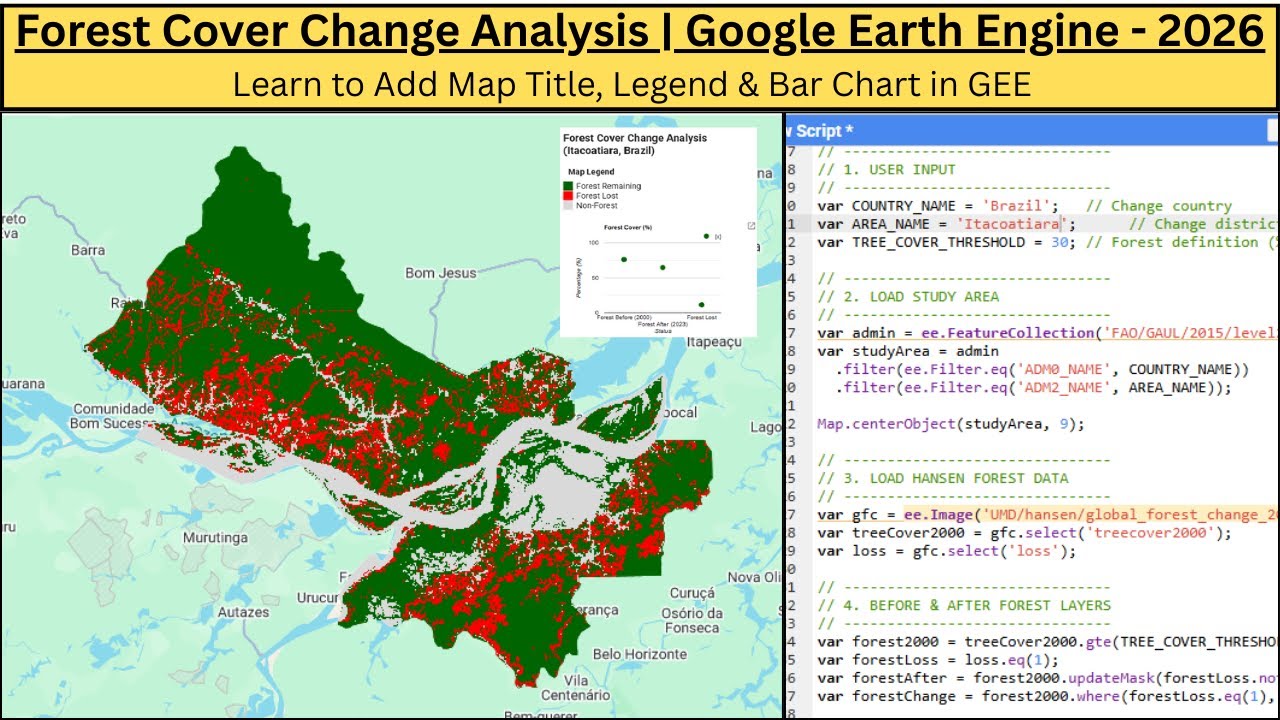This screenshot has height=720, width=1280.
Task: Click the '2. LOAD STUDY AREA' comment
Action: tap(907, 296)
